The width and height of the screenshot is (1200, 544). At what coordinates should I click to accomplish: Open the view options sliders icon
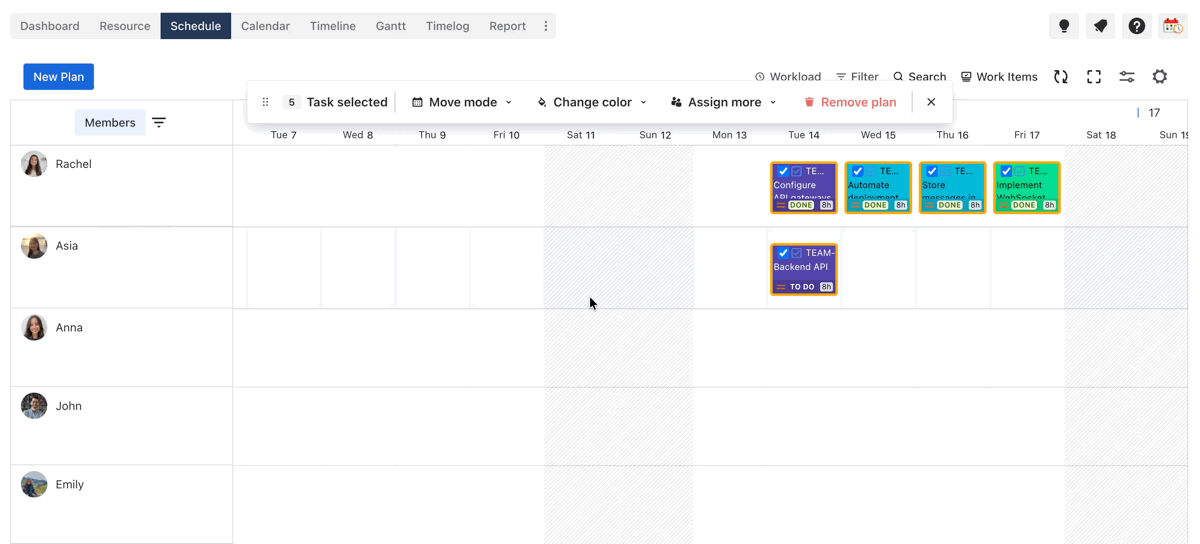click(x=1127, y=77)
